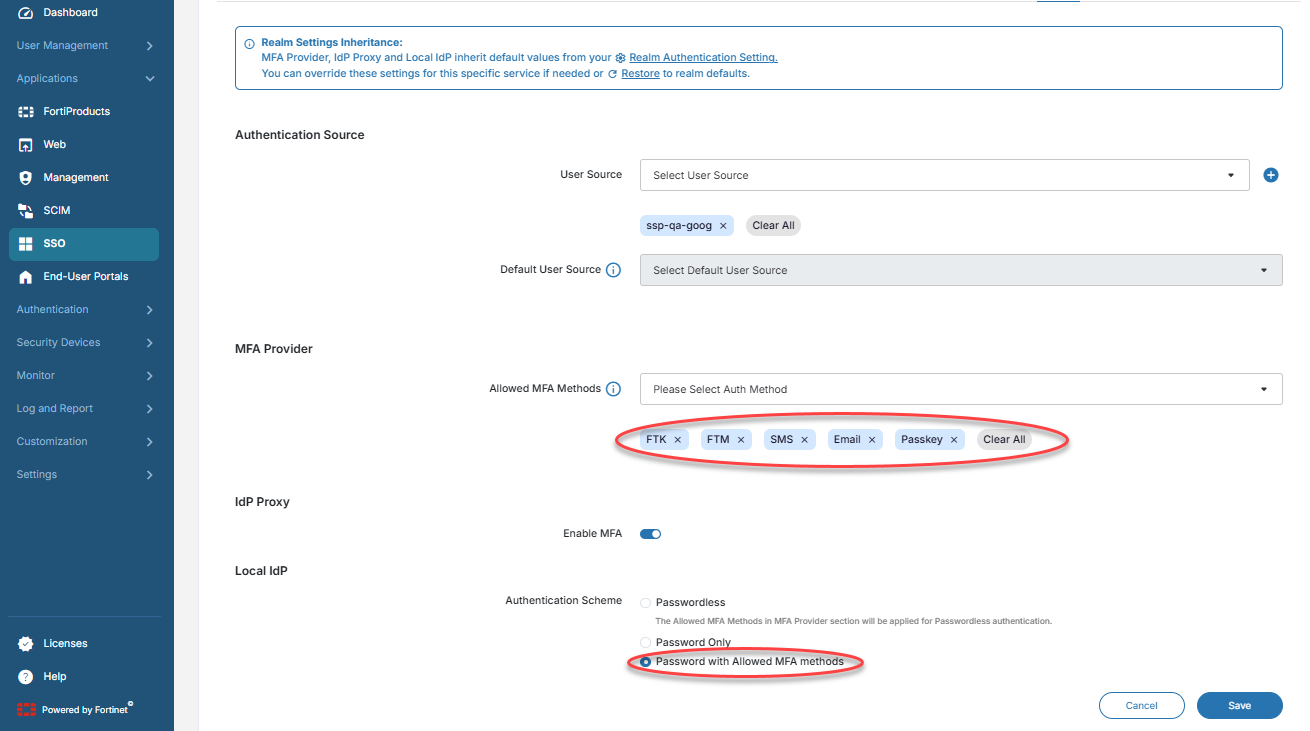Open the Allowed MFA Methods dropdown
Viewport: 1310px width, 731px height.
click(x=960, y=389)
